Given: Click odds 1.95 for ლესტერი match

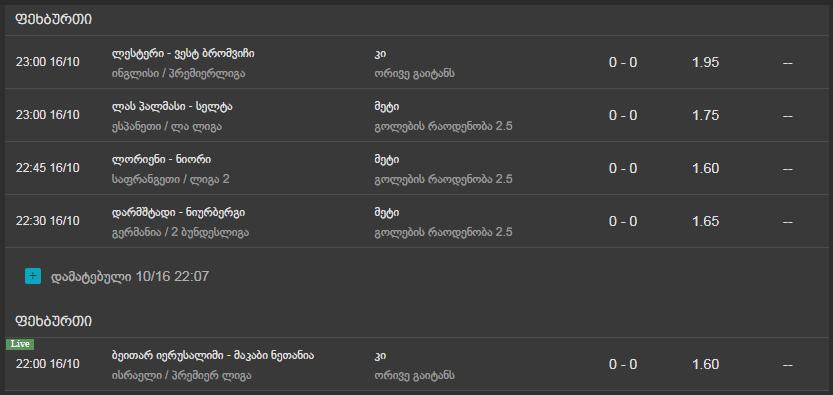Looking at the screenshot, I should 706,63.
